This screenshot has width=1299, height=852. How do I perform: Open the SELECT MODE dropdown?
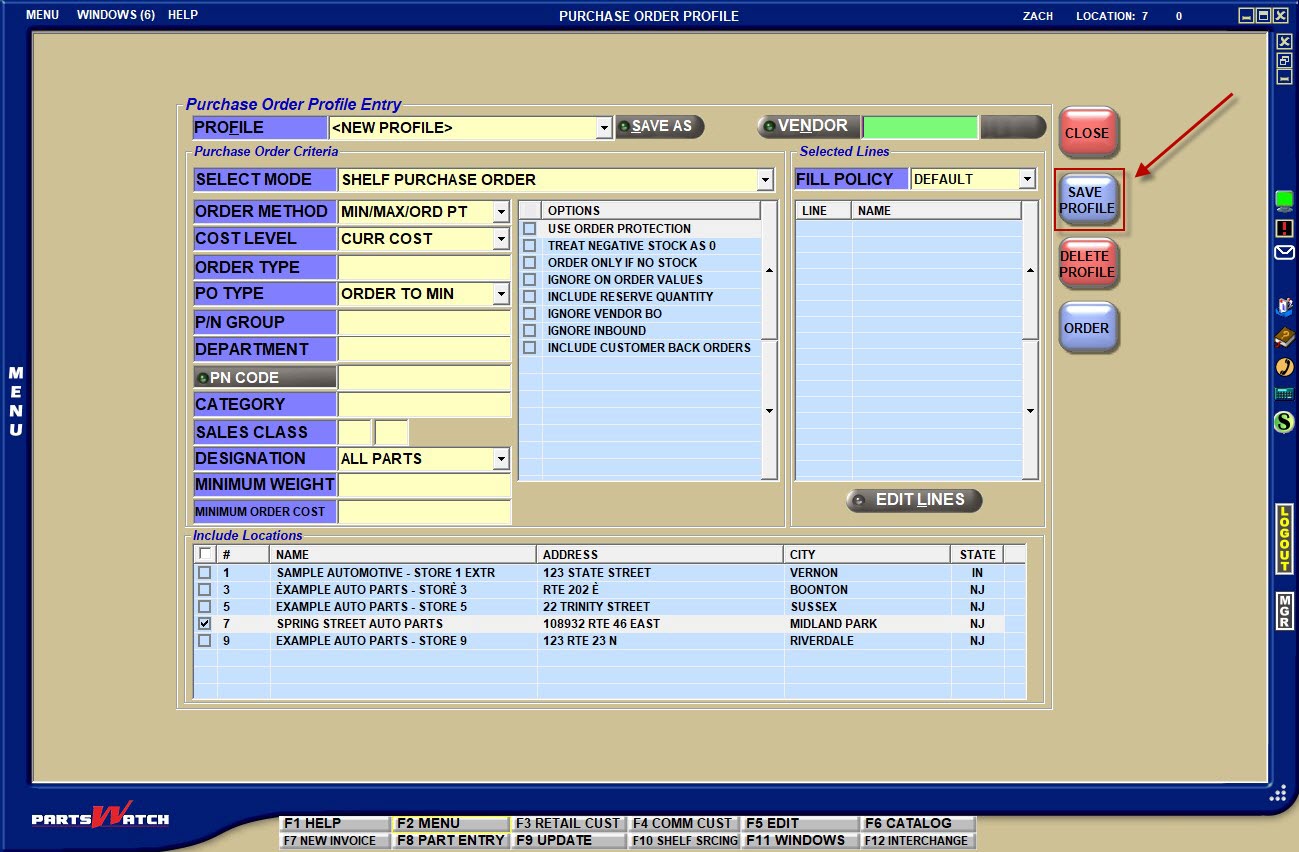tap(765, 180)
